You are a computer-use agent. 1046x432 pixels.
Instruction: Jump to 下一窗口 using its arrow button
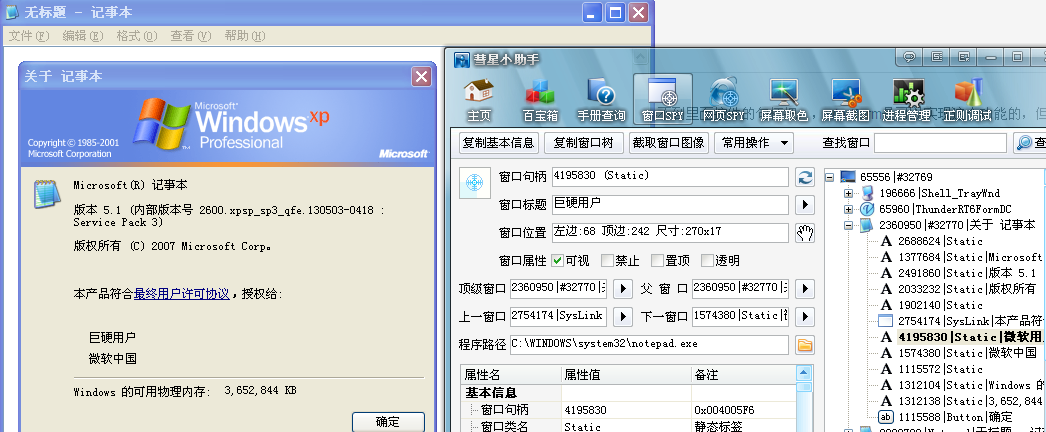click(x=805, y=317)
